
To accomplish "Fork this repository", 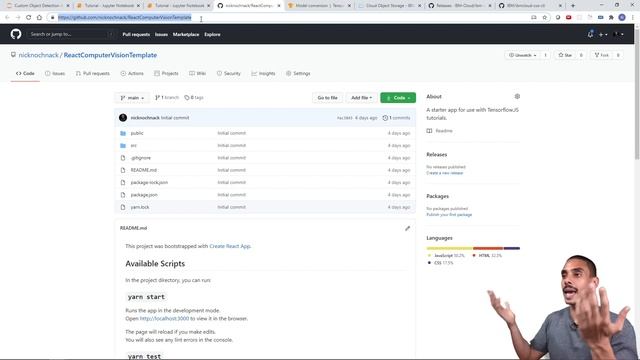I will (x=602, y=55).
